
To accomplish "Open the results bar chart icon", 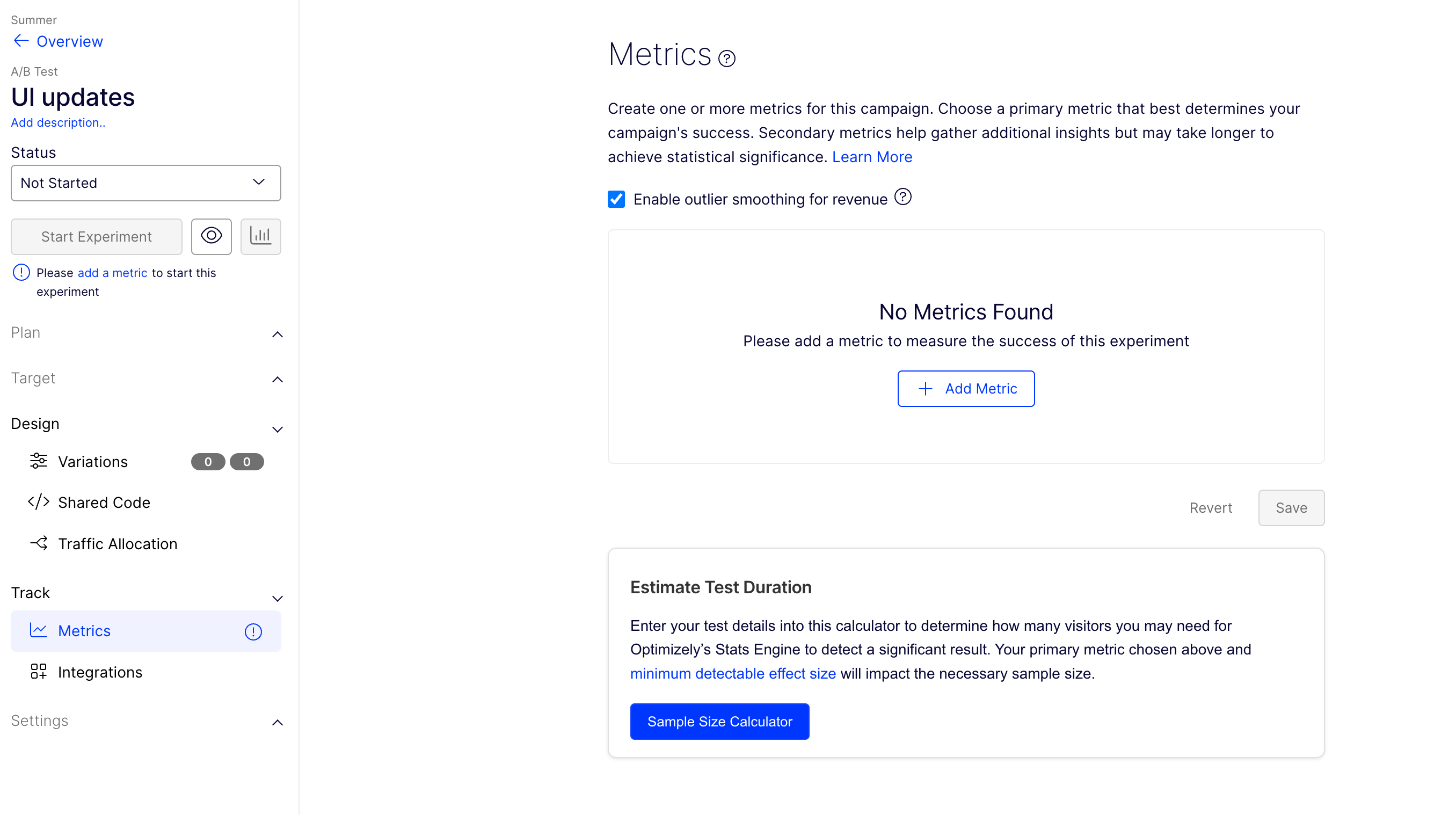I will point(260,236).
